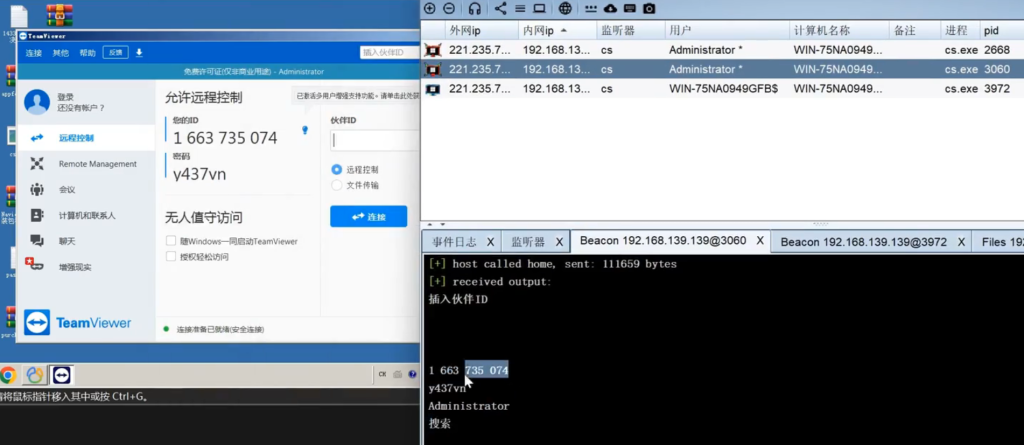Select 文件传输 radio button
This screenshot has width=1024, height=445.
click(336, 185)
